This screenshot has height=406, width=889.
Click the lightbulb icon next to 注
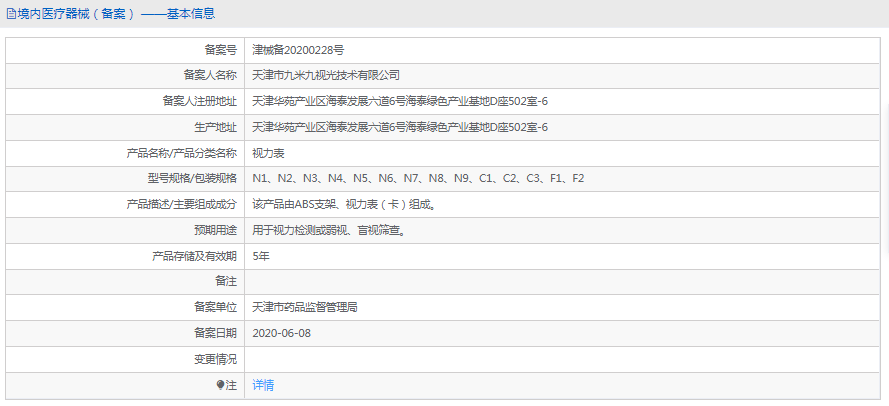pos(221,385)
